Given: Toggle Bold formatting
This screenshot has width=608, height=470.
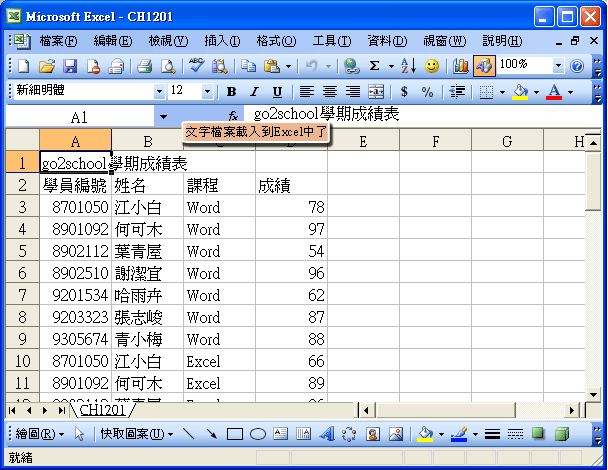Looking at the screenshot, I should (231, 92).
